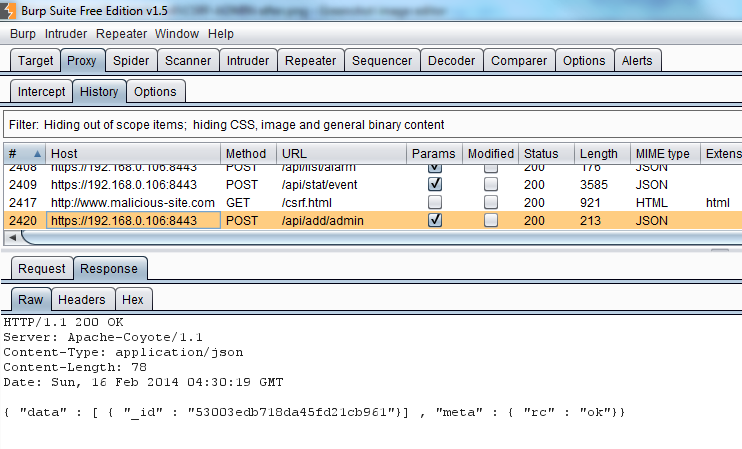Open the Repeater menu in menu bar
Screen dimensions: 742x449
121,34
